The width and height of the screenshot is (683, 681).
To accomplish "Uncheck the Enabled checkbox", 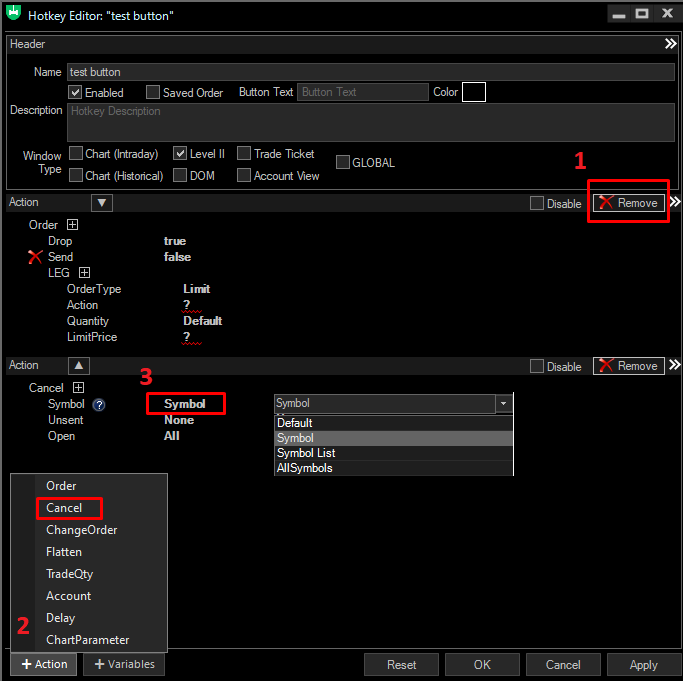I will [x=76, y=92].
